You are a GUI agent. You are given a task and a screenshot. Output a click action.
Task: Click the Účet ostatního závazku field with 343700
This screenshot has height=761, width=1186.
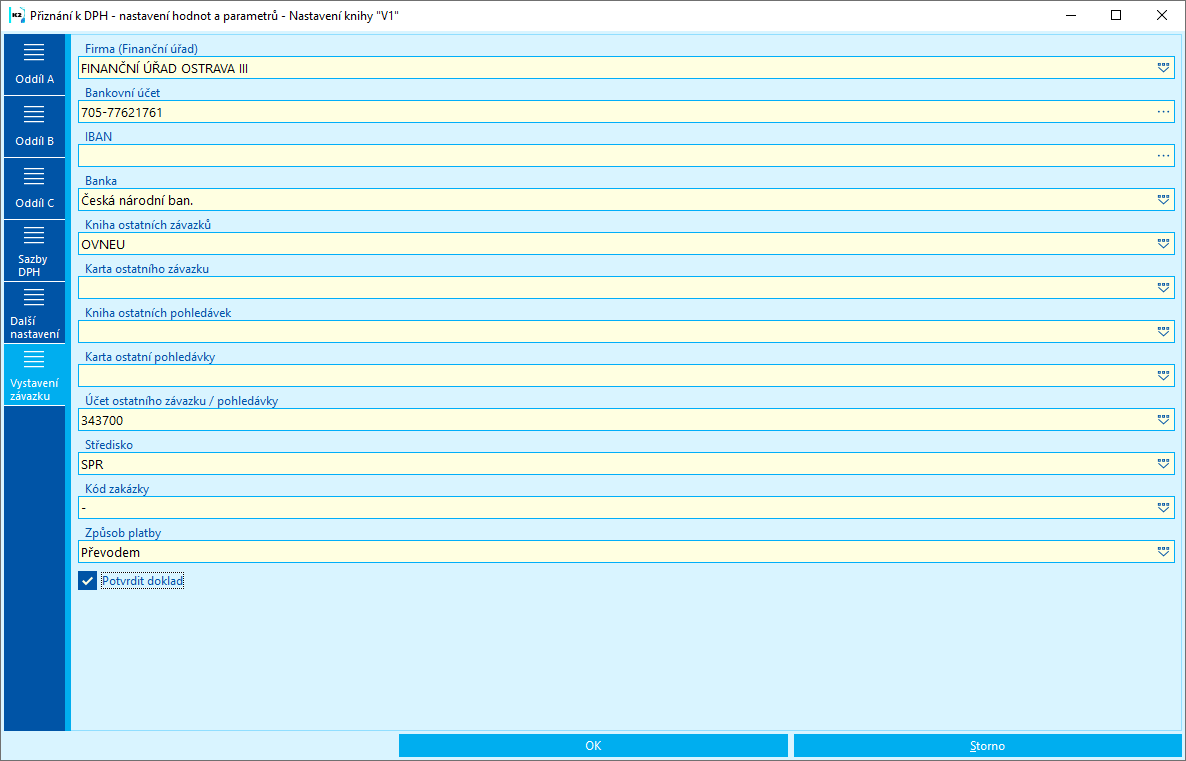point(616,420)
